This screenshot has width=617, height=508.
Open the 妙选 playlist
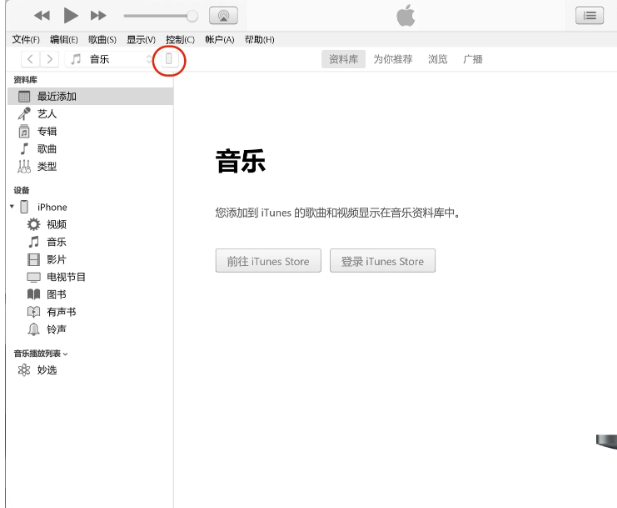point(90,370)
